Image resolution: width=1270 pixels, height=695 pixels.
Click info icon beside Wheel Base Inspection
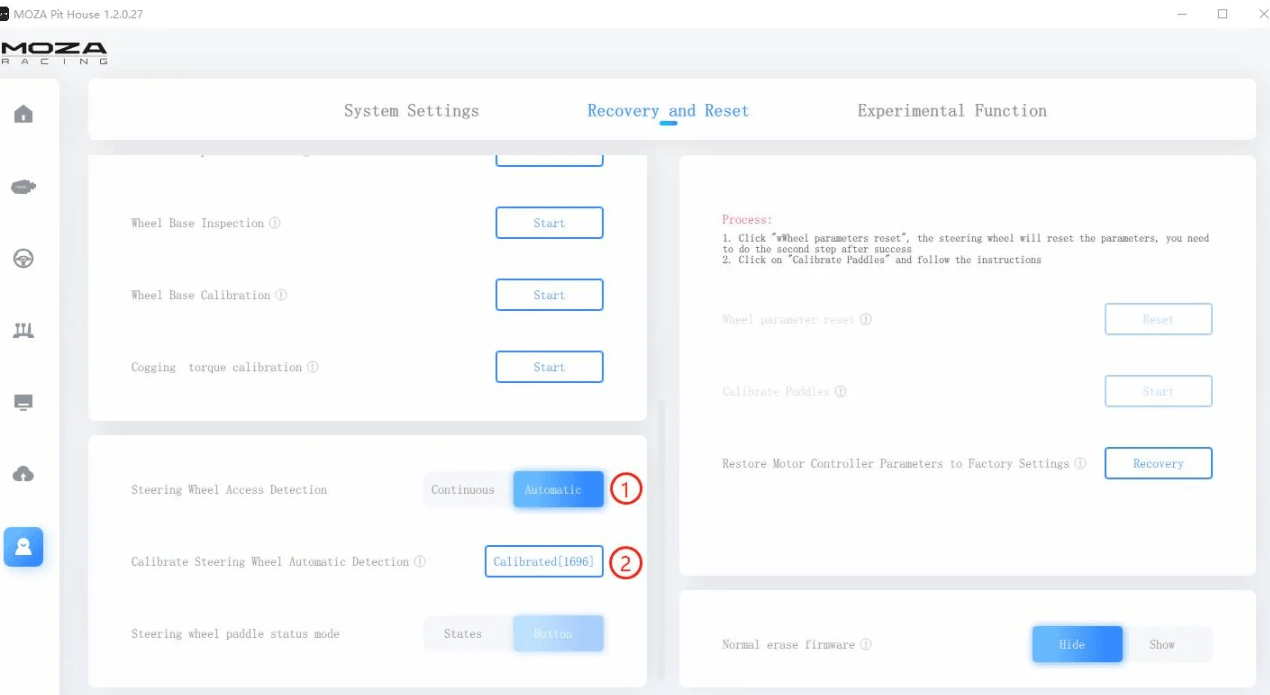pos(275,223)
